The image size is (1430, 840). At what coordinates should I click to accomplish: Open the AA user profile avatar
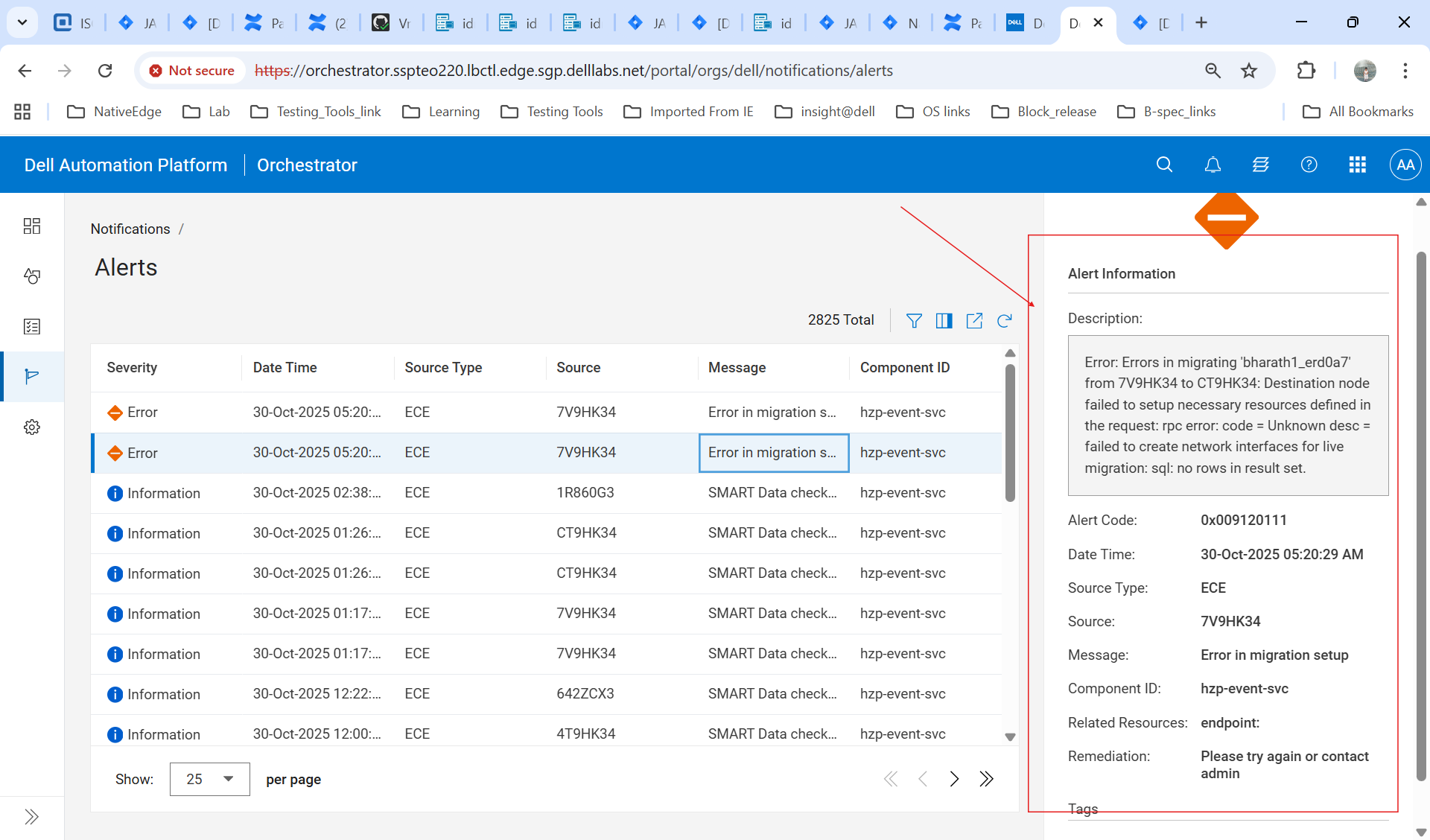coord(1405,165)
